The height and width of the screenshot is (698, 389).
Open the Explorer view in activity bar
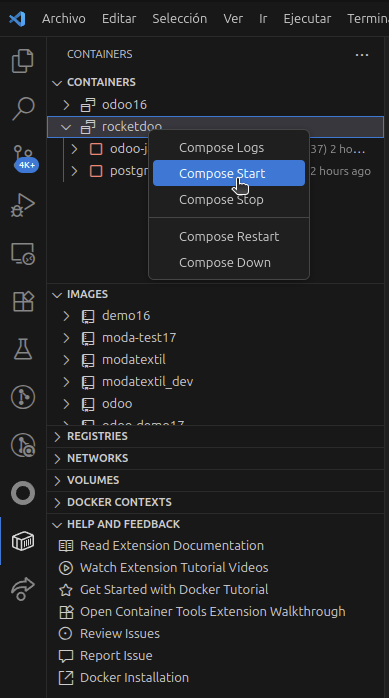(23, 61)
